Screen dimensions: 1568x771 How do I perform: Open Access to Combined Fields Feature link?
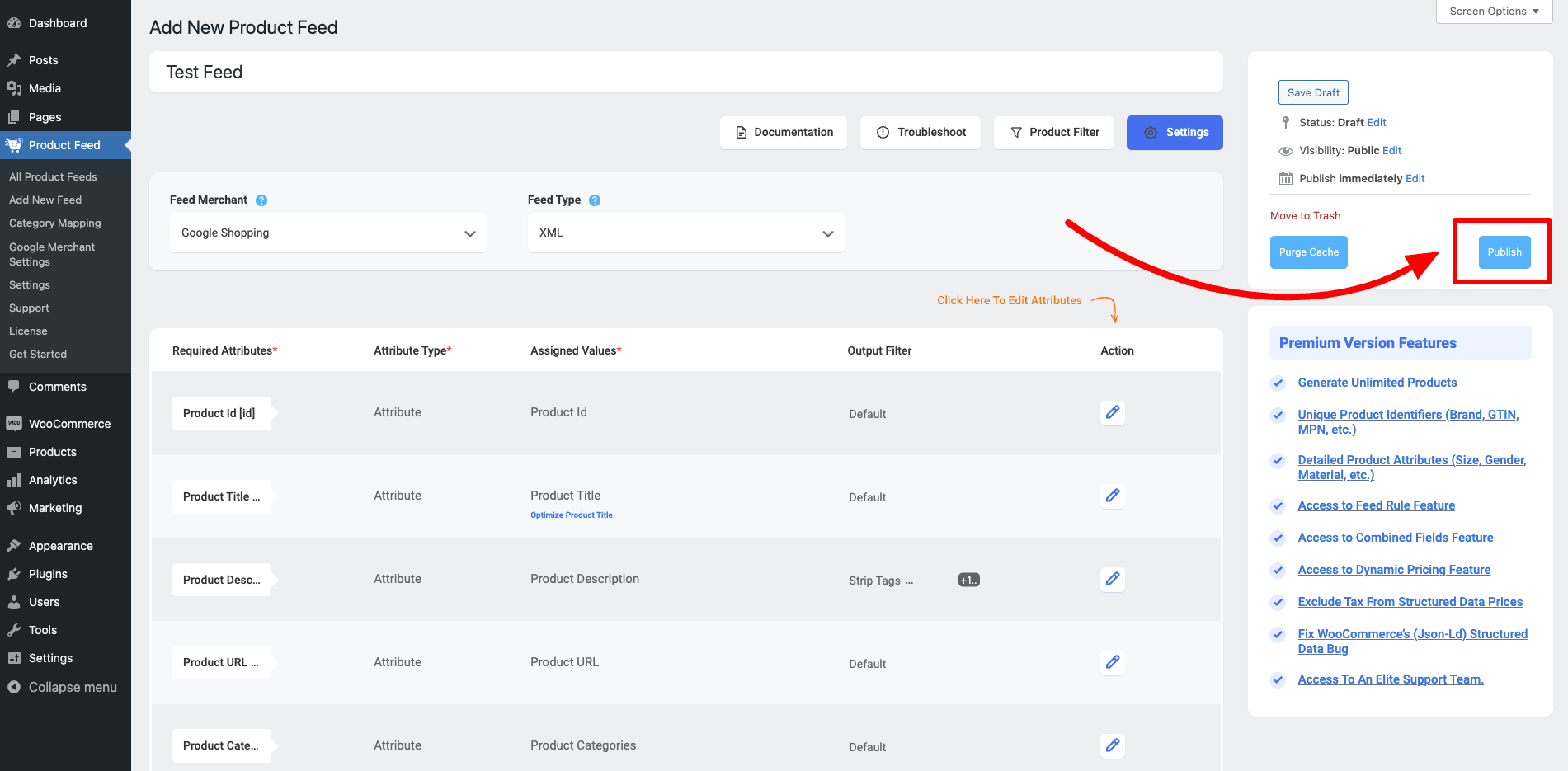(x=1396, y=538)
